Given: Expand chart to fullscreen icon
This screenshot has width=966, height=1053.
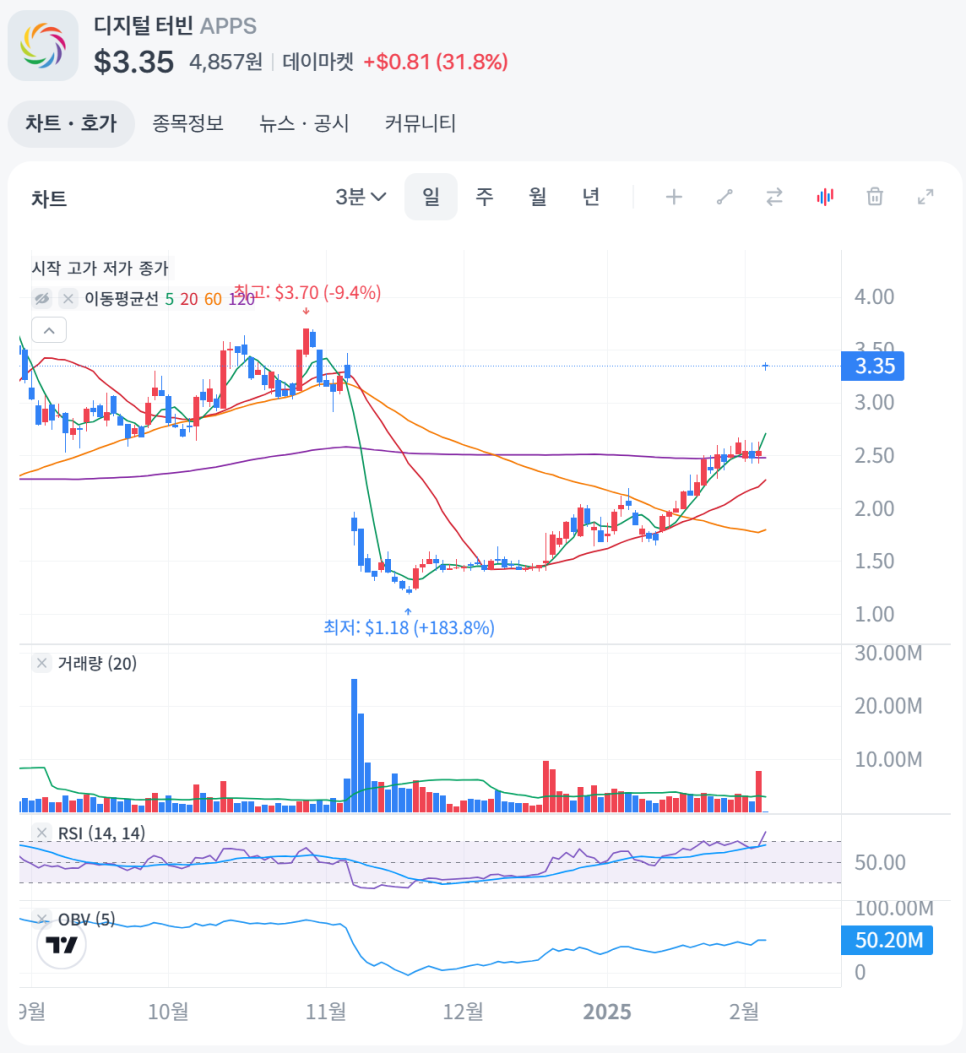Looking at the screenshot, I should pyautogui.click(x=926, y=197).
